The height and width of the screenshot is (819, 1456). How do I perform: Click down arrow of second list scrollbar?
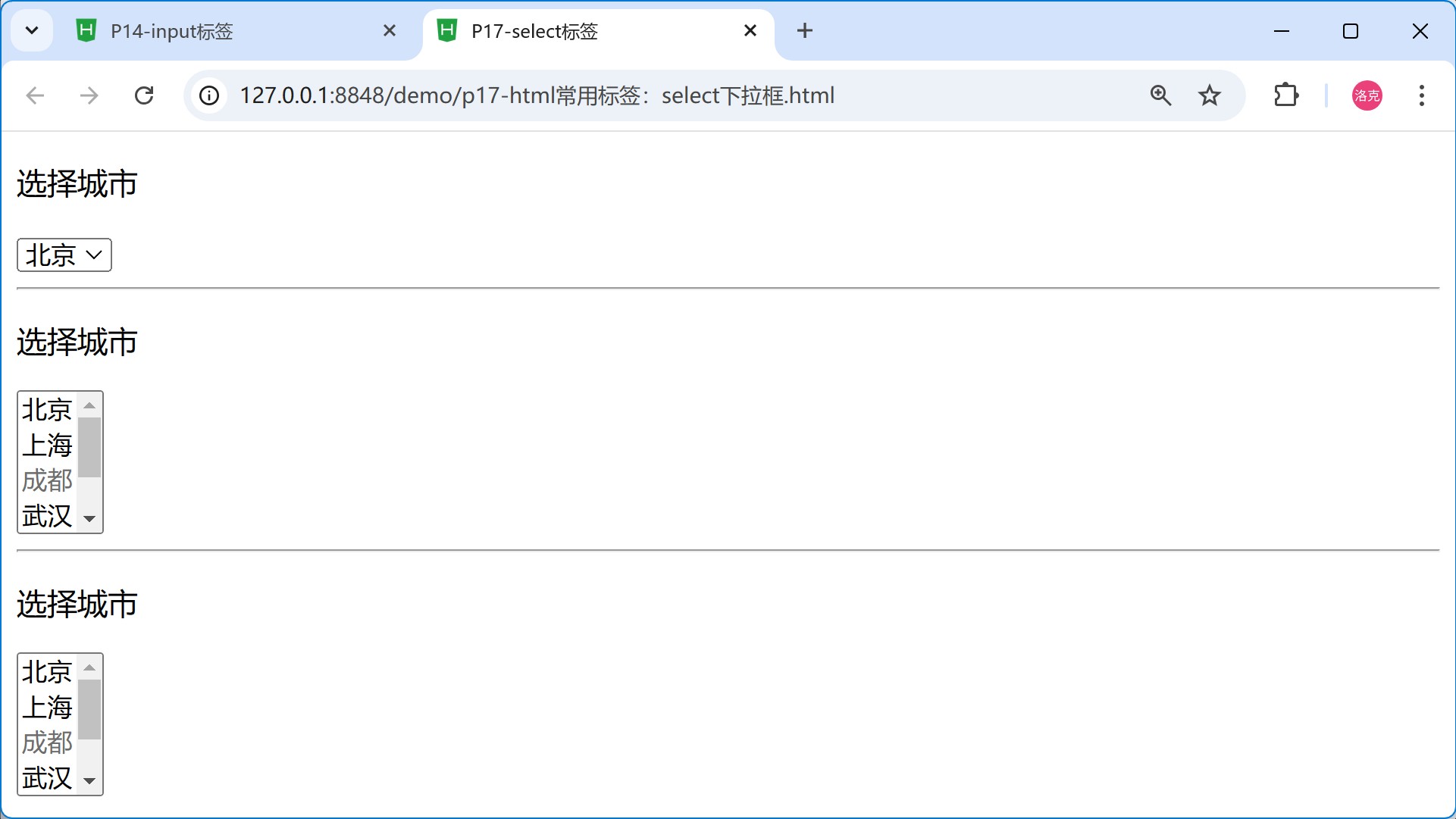(x=89, y=520)
